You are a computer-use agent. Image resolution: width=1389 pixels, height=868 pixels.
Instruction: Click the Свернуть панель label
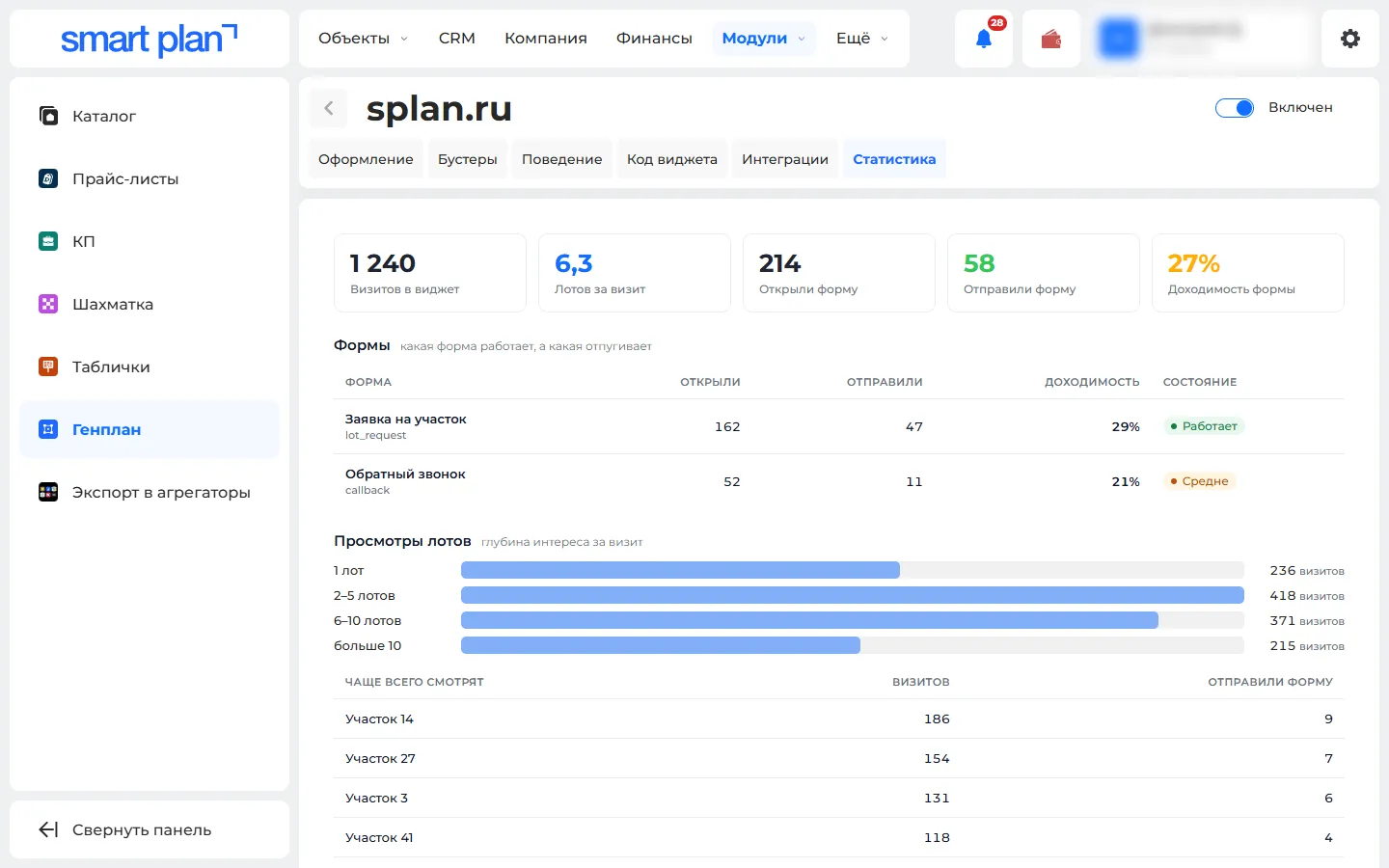coord(142,829)
